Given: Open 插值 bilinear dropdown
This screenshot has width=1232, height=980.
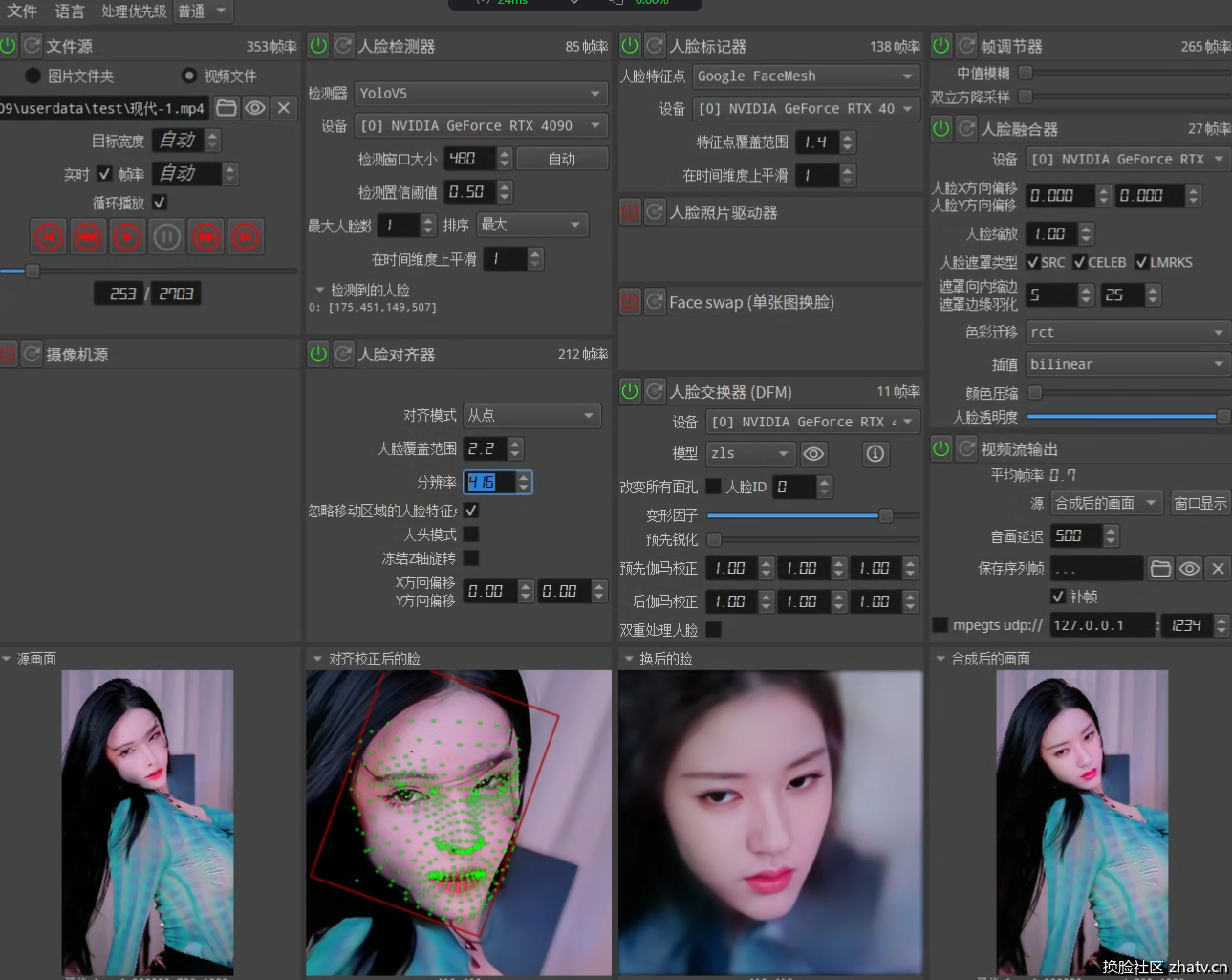Looking at the screenshot, I should (1128, 364).
